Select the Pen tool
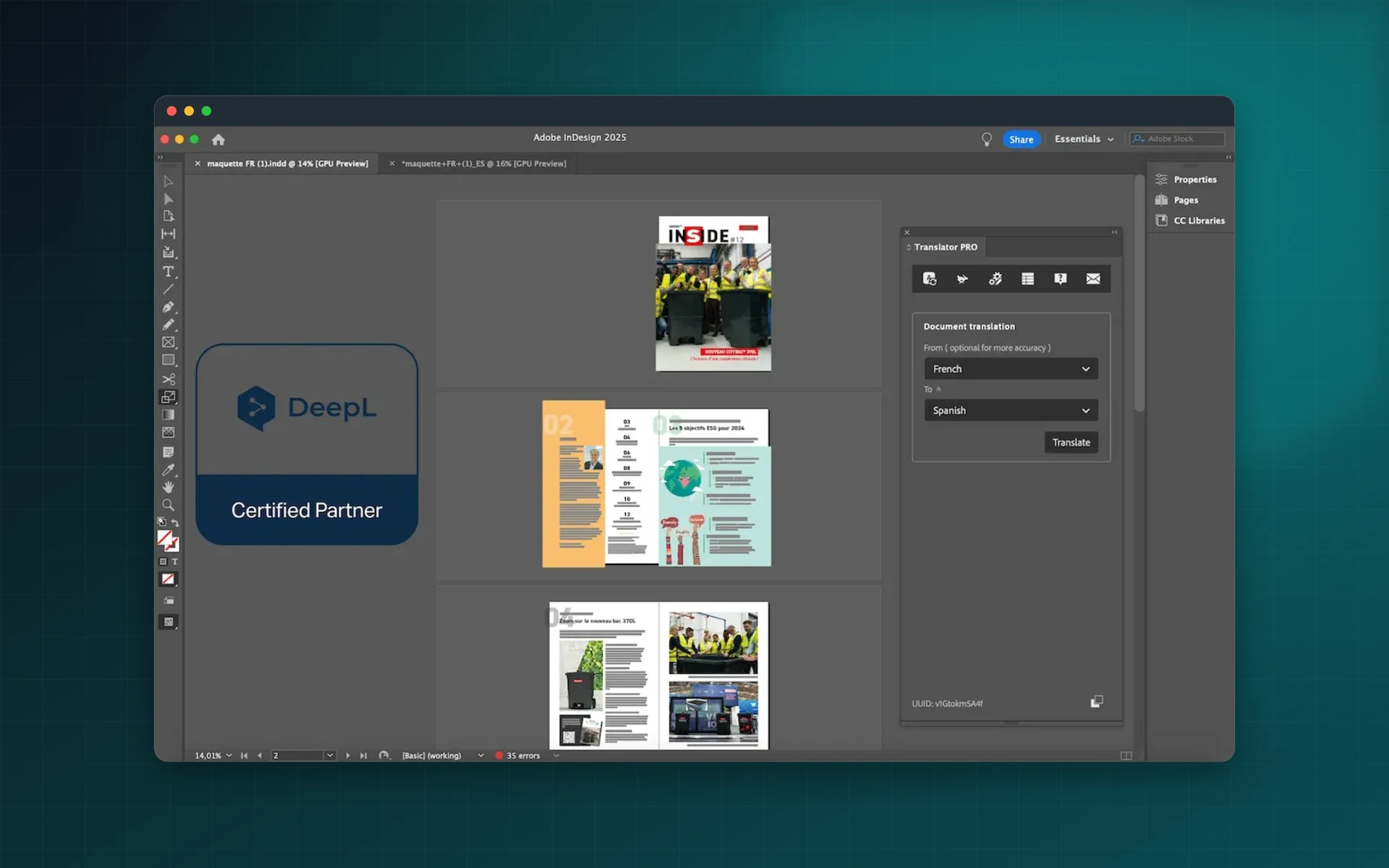 click(x=168, y=307)
